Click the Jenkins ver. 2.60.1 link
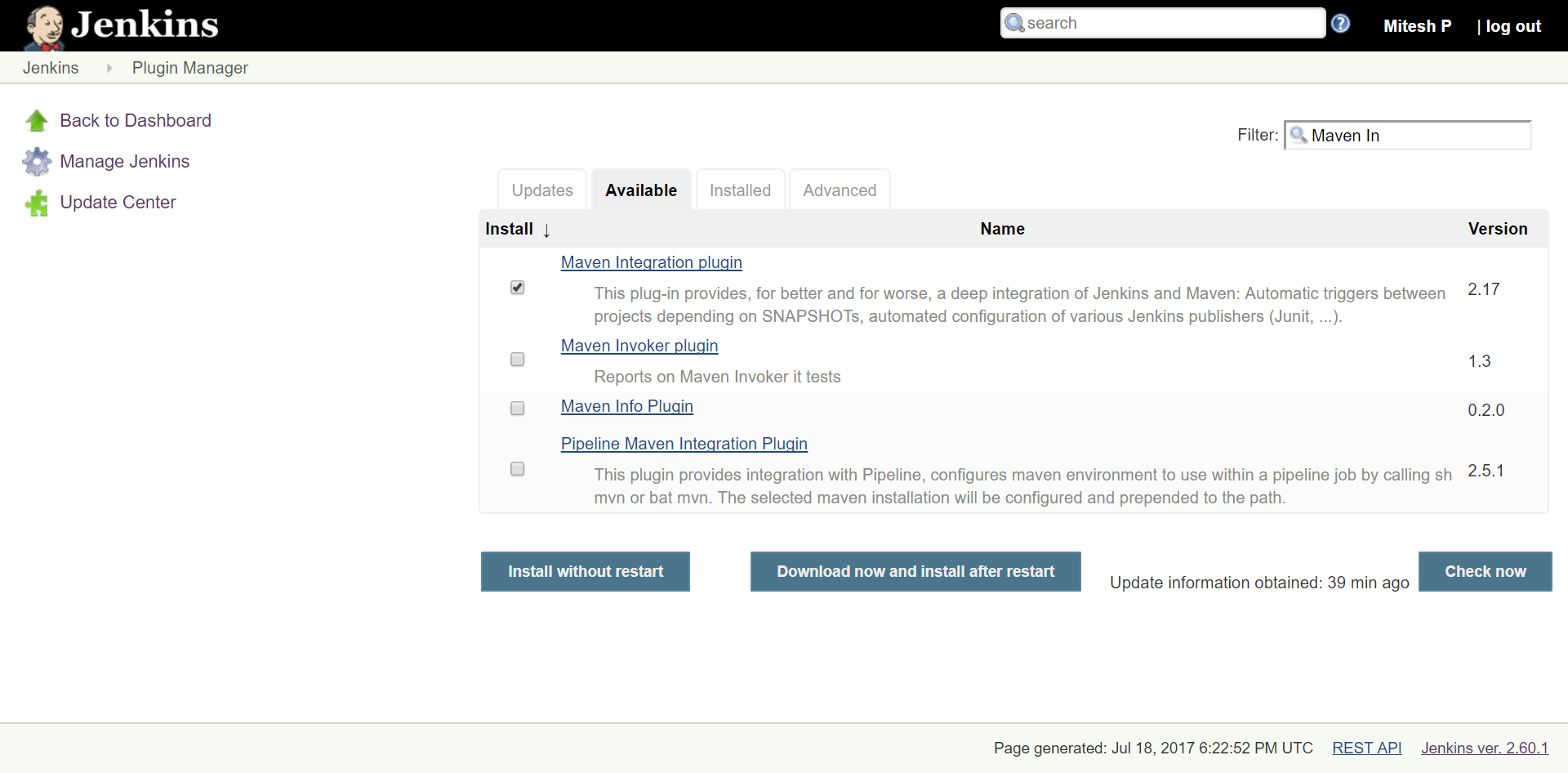The image size is (1568, 773). pyautogui.click(x=1485, y=748)
